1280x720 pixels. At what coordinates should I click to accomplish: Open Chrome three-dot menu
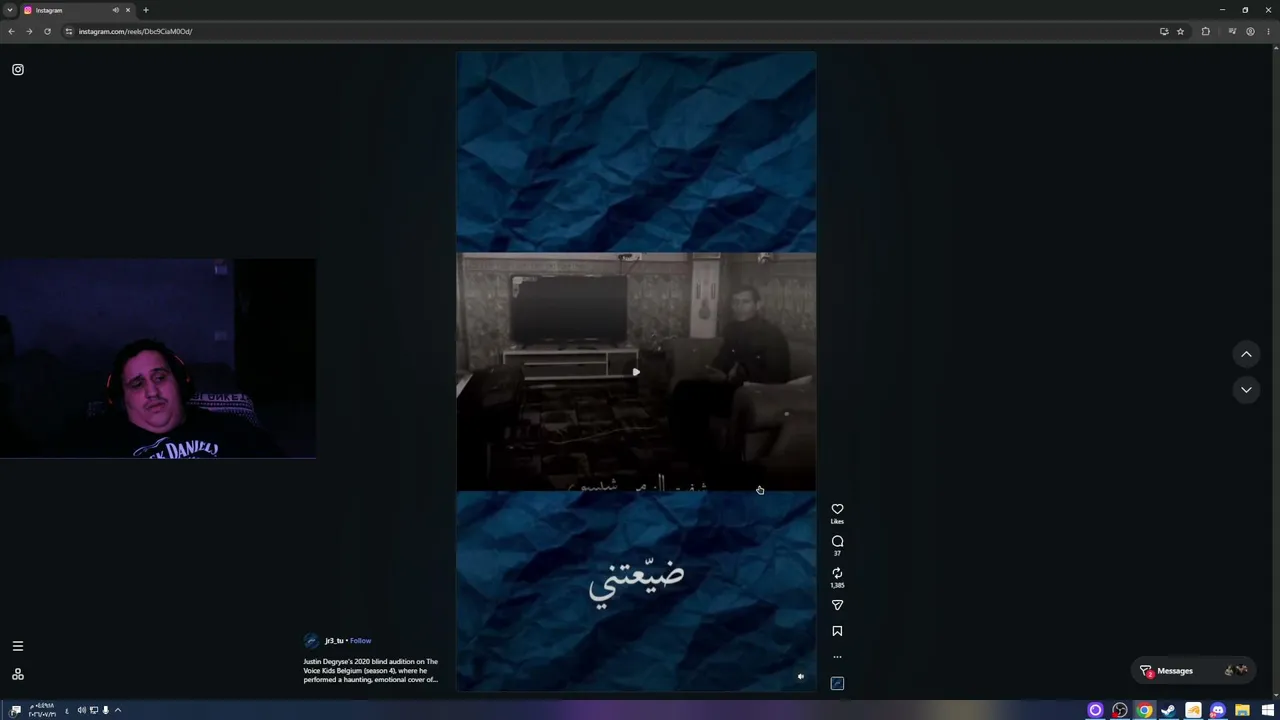coord(1269,31)
